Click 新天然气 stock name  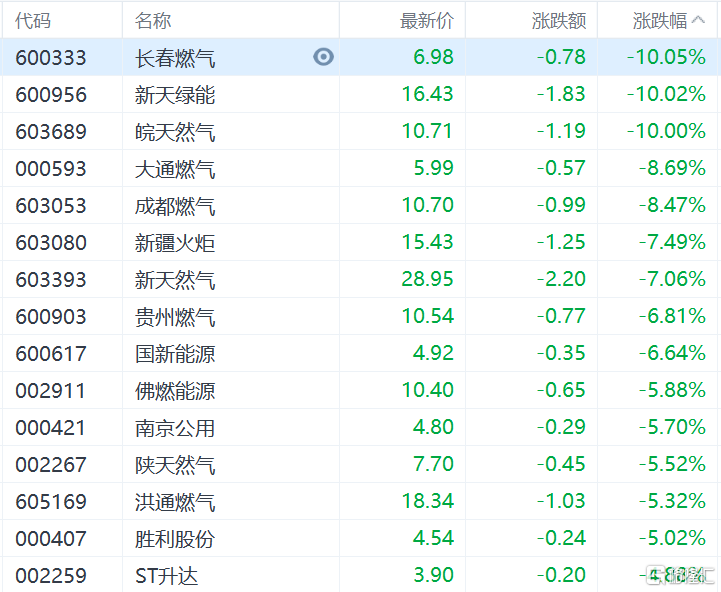point(175,280)
